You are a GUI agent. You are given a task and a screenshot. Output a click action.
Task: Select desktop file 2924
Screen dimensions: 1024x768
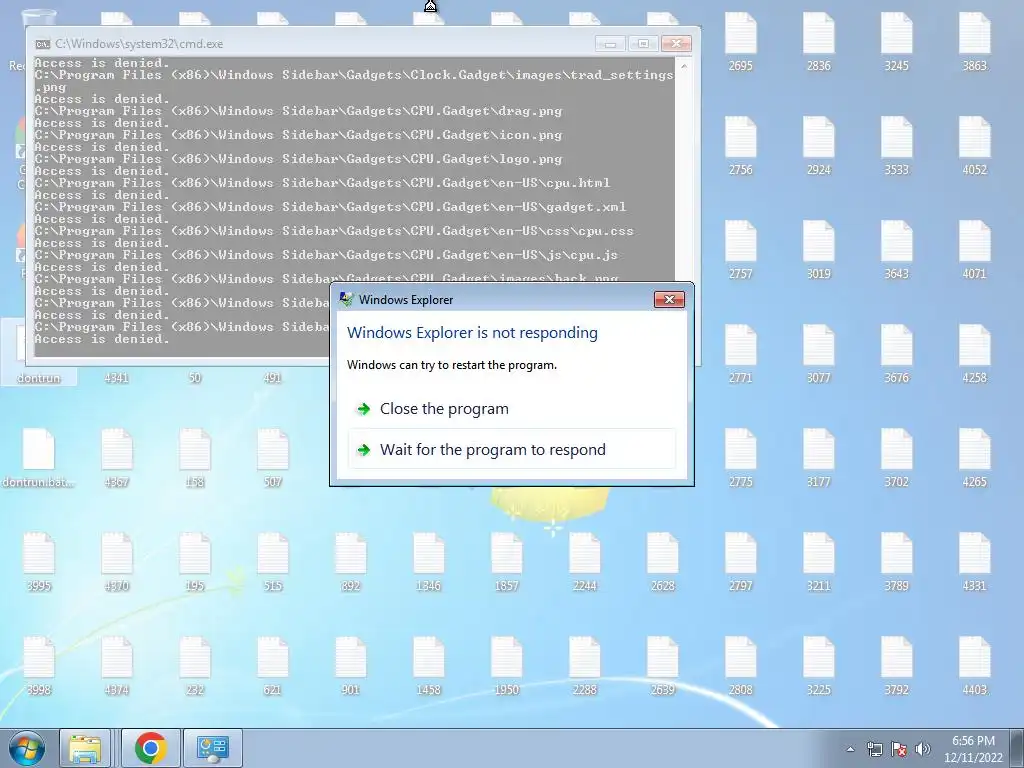[818, 146]
